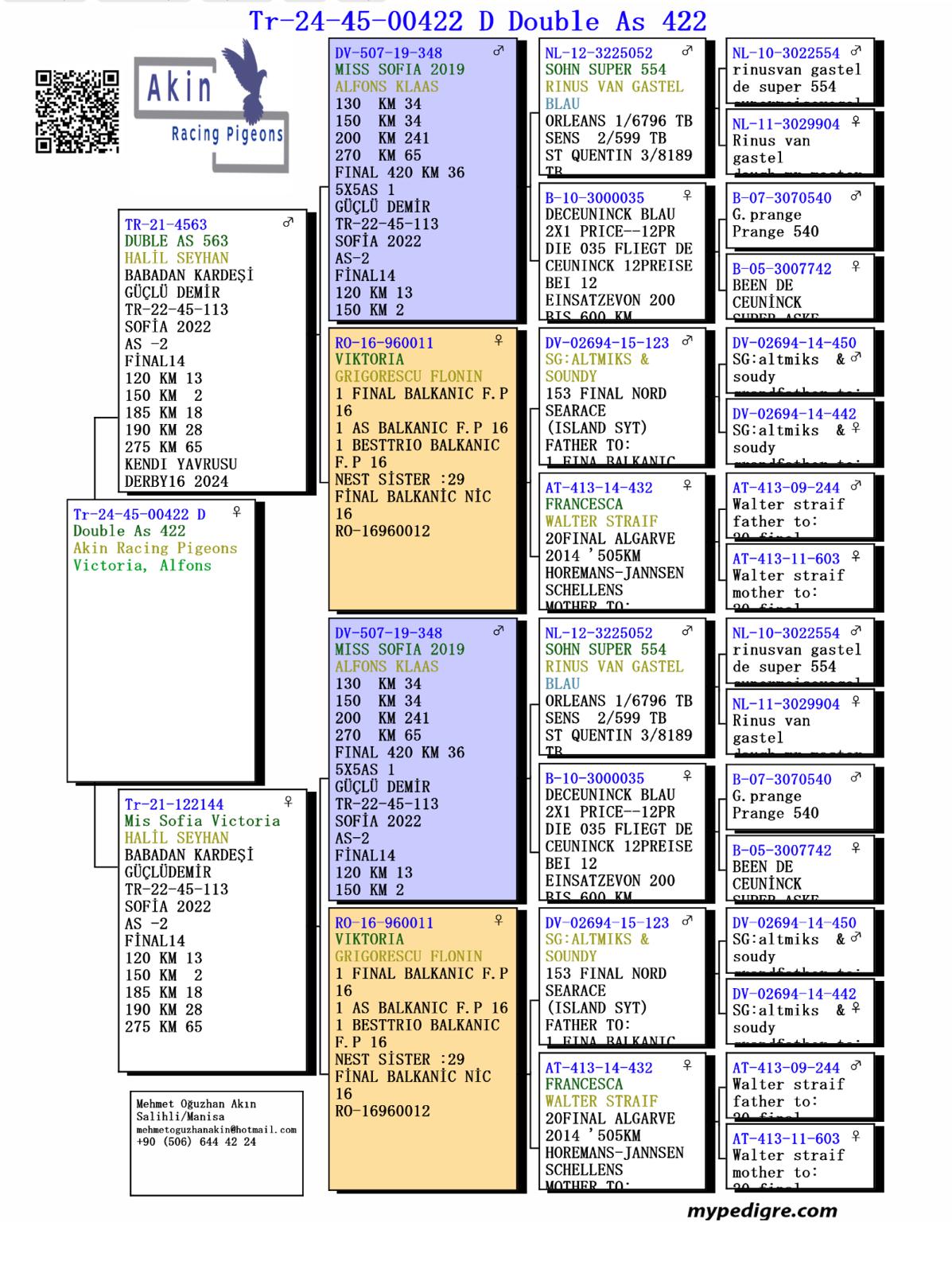The image size is (952, 1273).
Task: Click the name 'Mehmet Oğuzhan Akın' in contact box
Action: pyautogui.click(x=196, y=1104)
